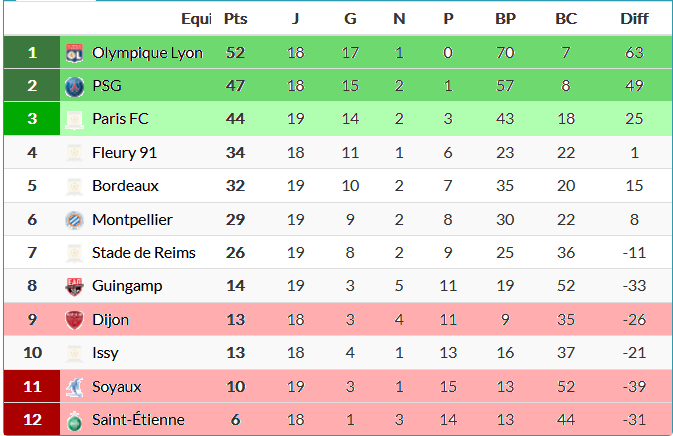Click the Guingamp club badge
This screenshot has width=673, height=436.
(x=74, y=286)
